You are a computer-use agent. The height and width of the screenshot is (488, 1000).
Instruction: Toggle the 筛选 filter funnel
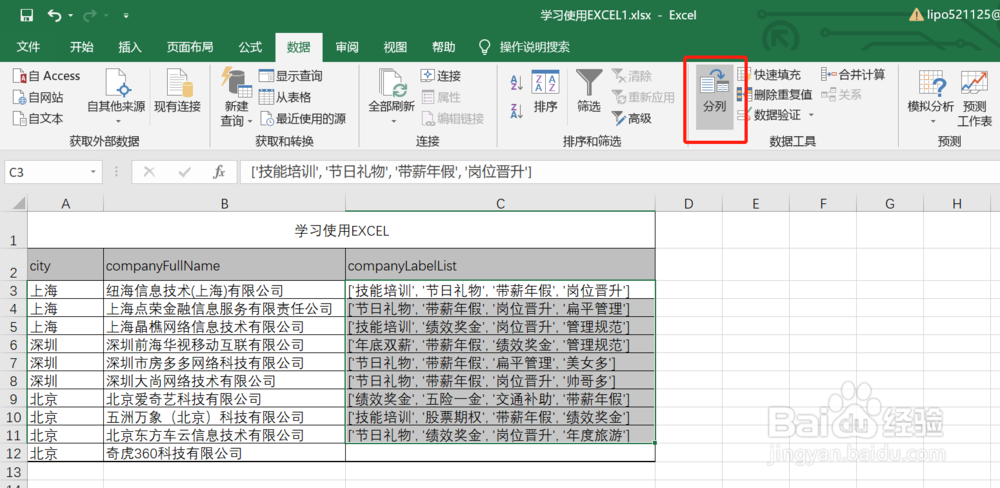click(589, 91)
